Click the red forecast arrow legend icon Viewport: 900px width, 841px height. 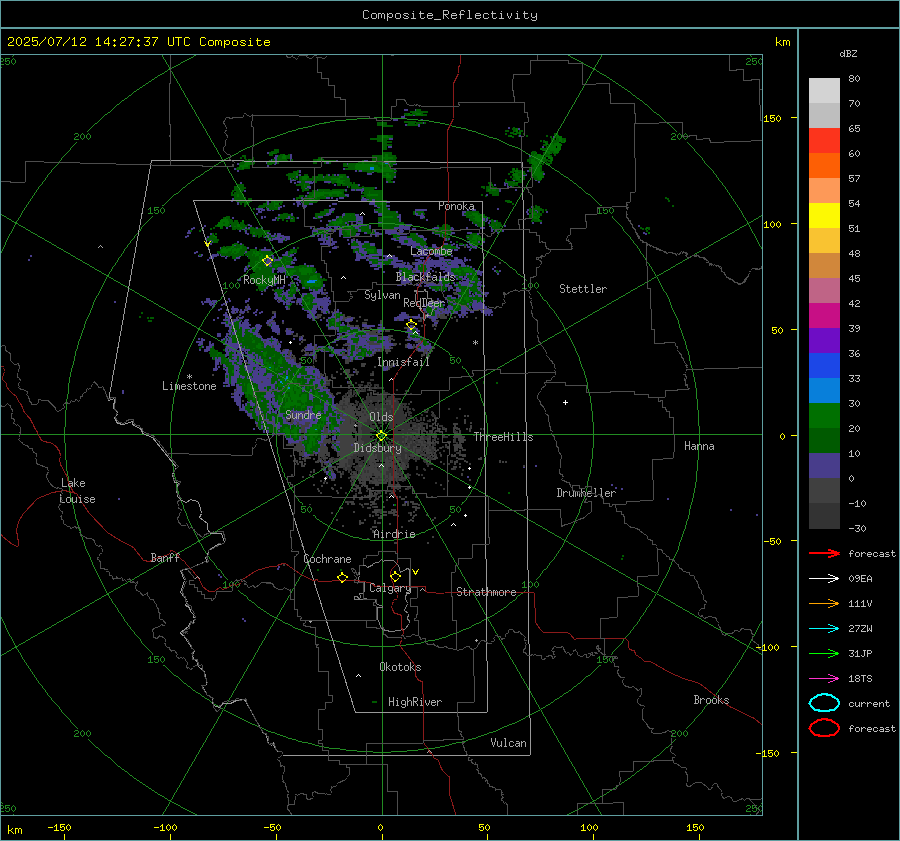click(x=824, y=553)
